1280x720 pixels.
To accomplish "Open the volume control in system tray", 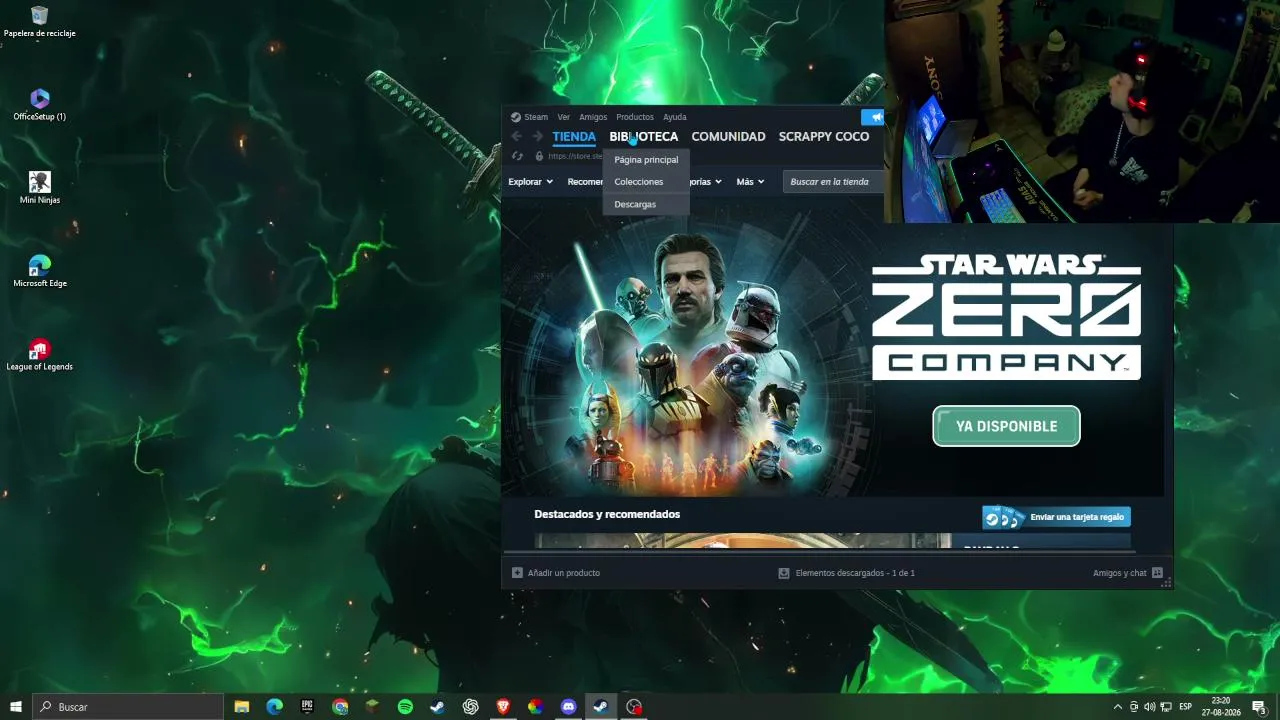I will pyautogui.click(x=1150, y=707).
